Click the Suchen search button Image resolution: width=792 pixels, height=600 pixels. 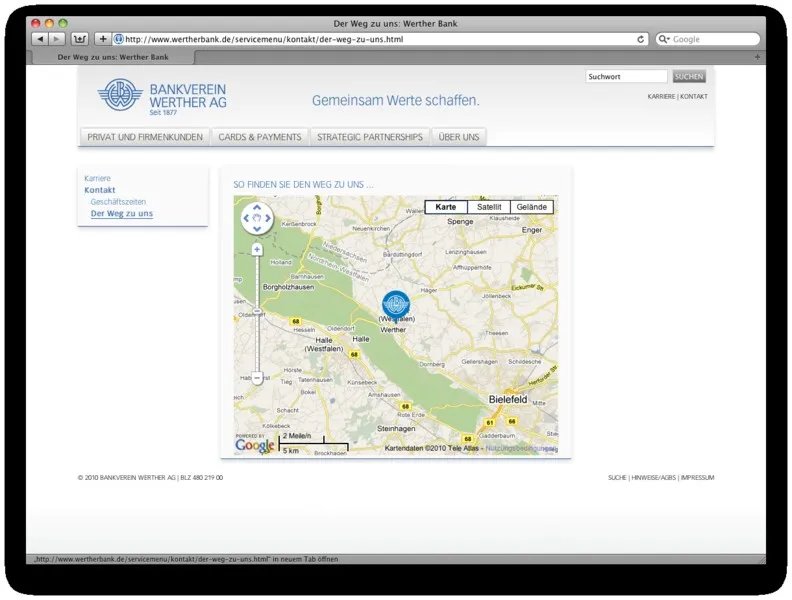point(689,77)
